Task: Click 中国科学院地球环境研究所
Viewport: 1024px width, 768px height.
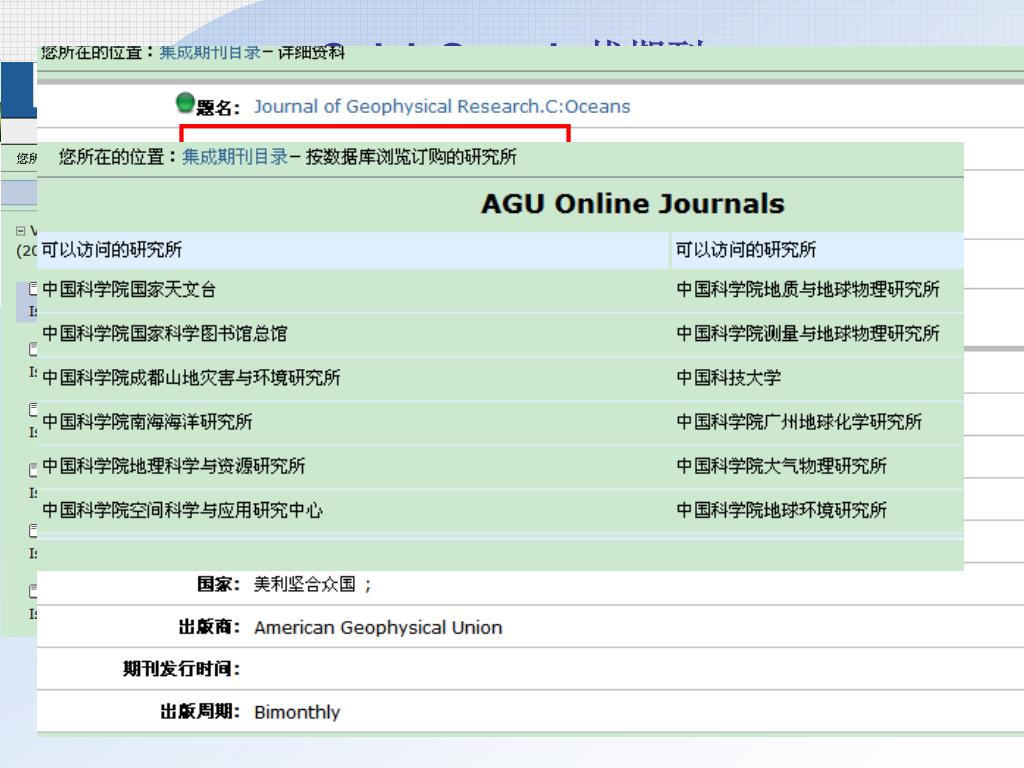Action: [782, 510]
